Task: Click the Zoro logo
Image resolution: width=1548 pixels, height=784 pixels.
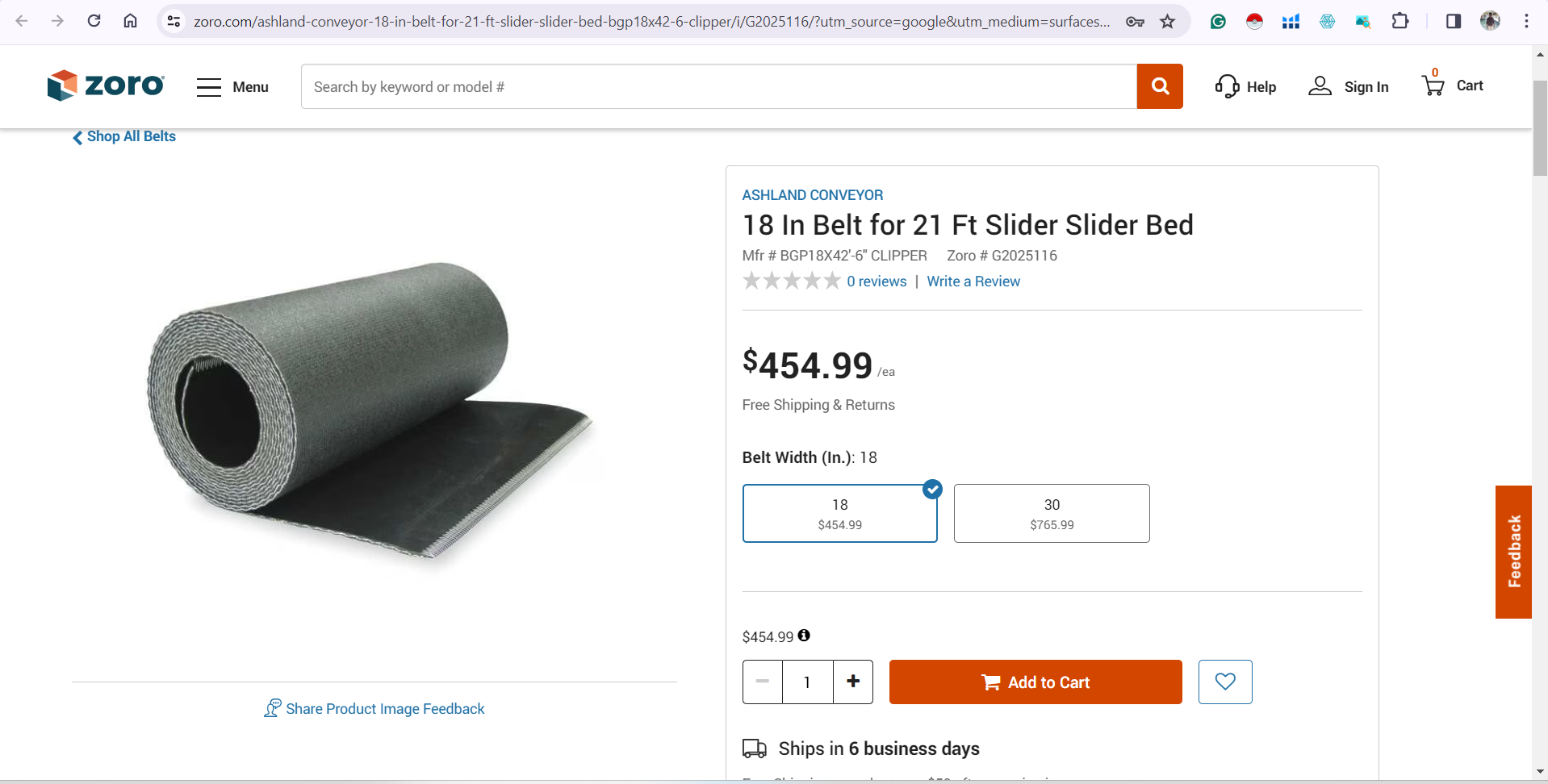Action: 105,85
